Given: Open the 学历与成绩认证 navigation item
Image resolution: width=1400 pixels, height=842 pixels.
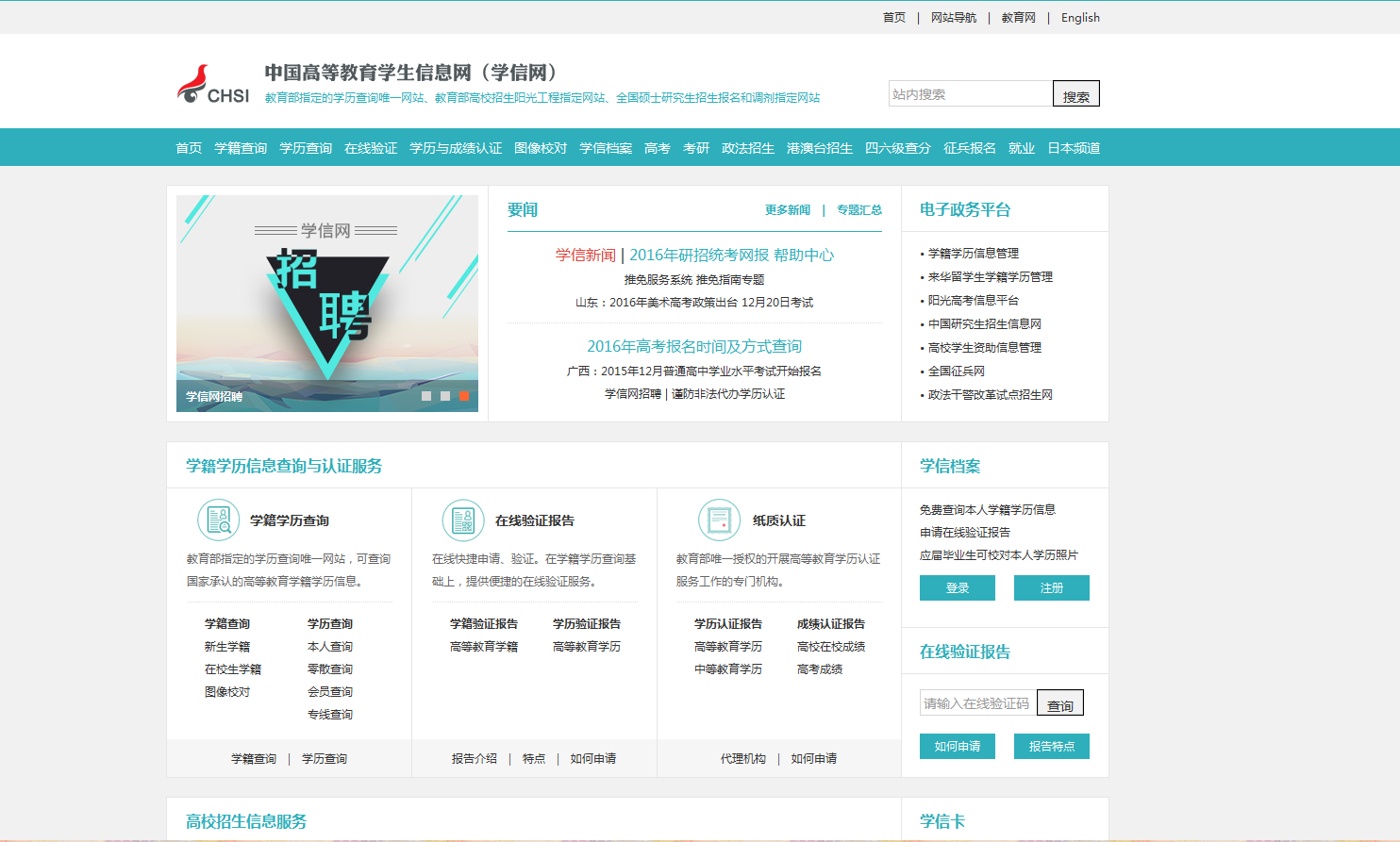Looking at the screenshot, I should (x=456, y=148).
